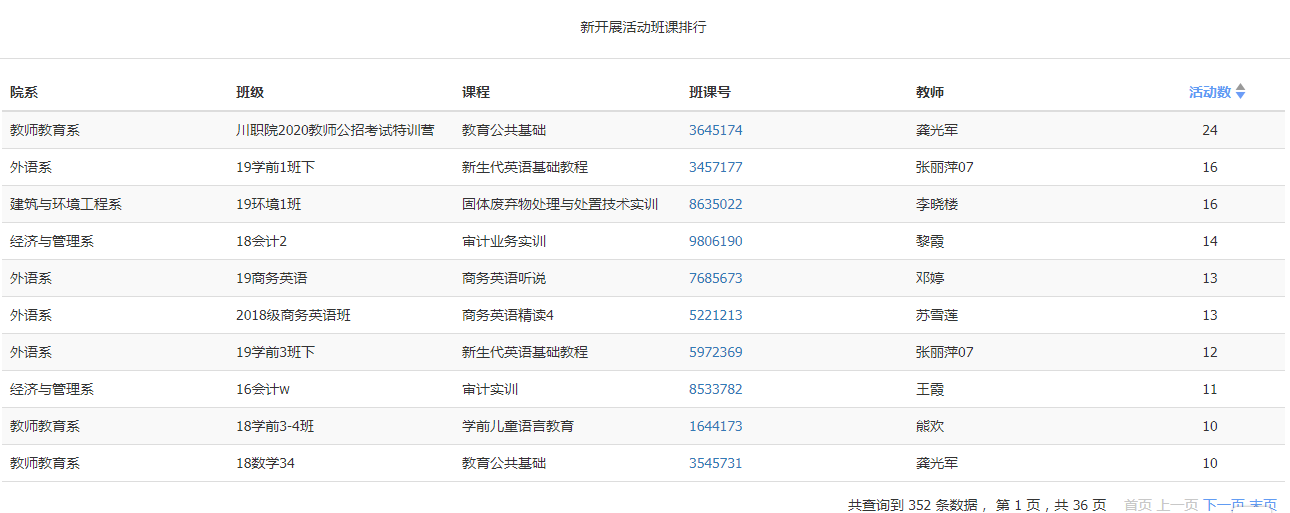Open class number 3545731 link
The height and width of the screenshot is (513, 1290).
click(x=716, y=463)
